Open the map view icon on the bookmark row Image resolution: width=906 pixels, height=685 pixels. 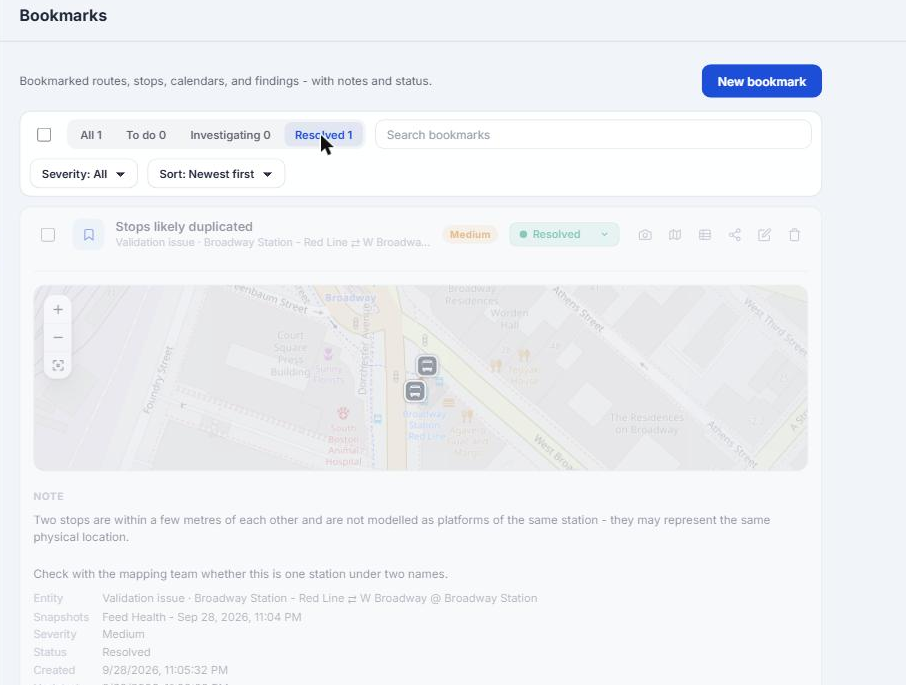[675, 235]
